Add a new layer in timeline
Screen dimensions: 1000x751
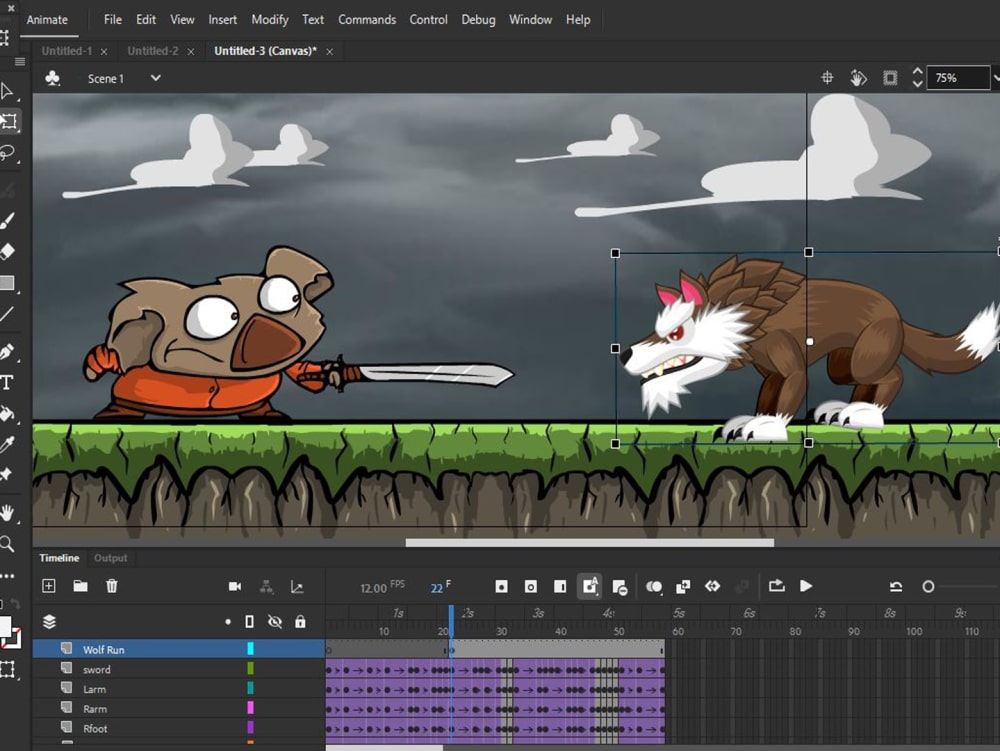click(49, 586)
